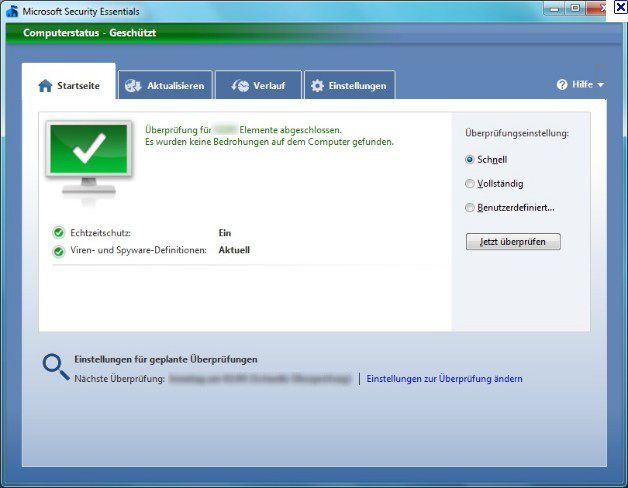The image size is (628, 488).
Task: Click the magnifying glass scheduled scan icon
Action: click(55, 367)
